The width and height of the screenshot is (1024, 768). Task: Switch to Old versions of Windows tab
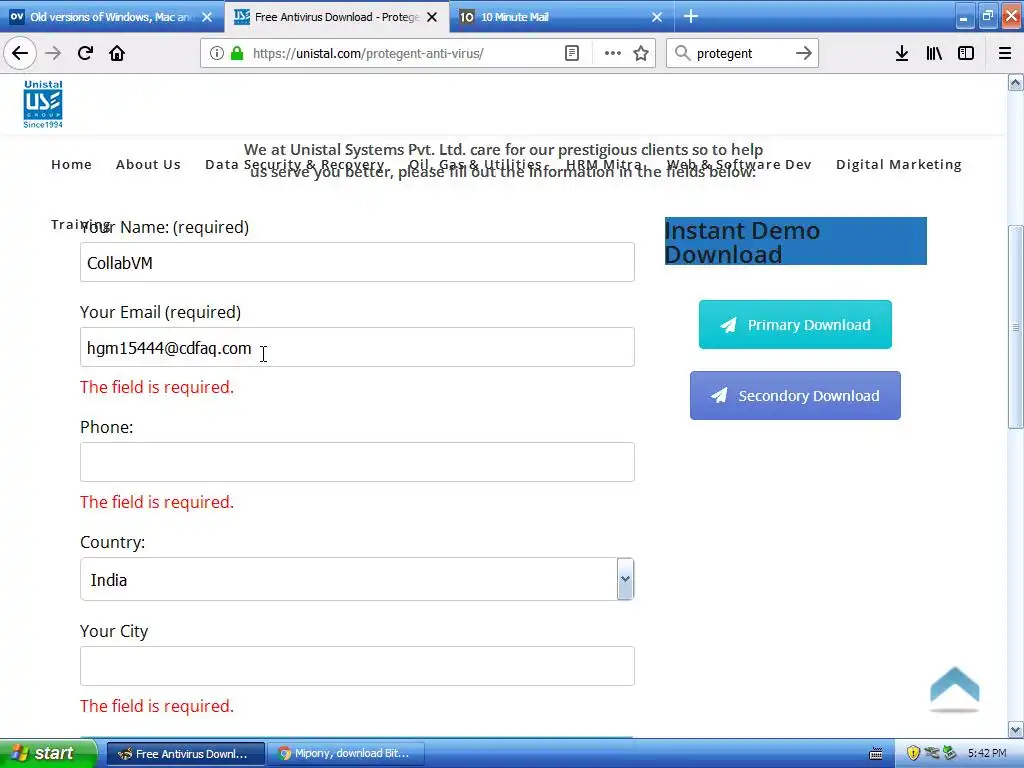(111, 17)
